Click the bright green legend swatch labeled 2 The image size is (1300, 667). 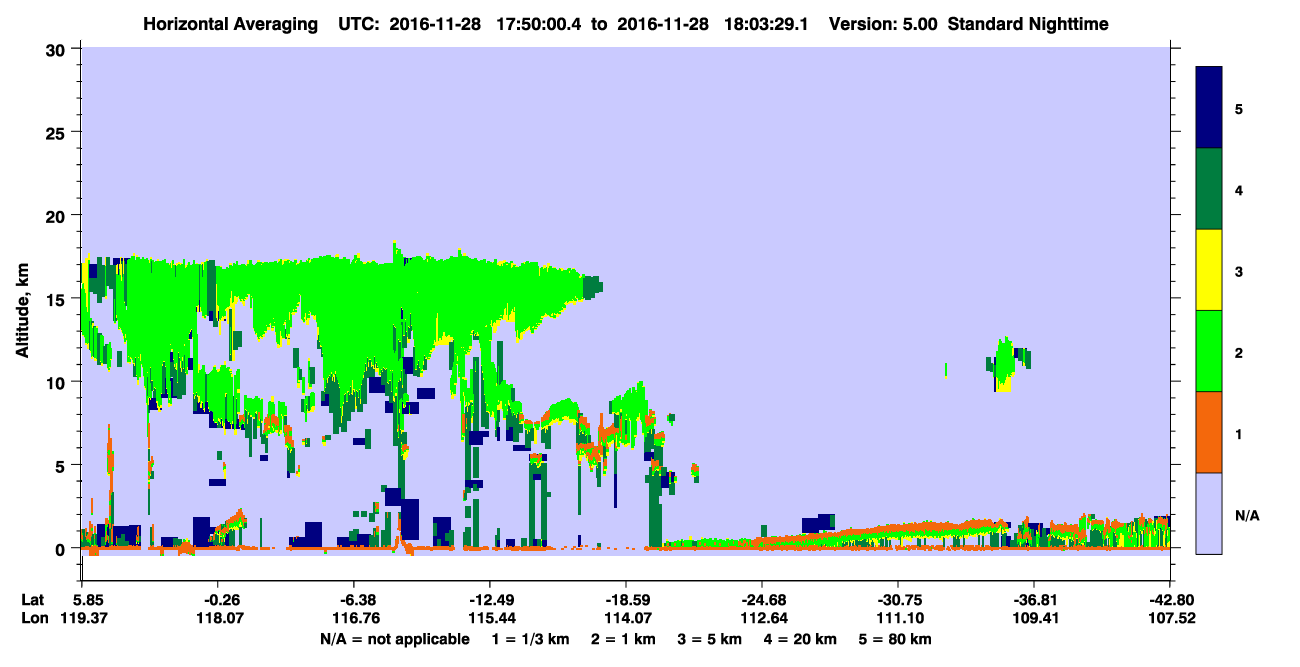pos(1209,351)
